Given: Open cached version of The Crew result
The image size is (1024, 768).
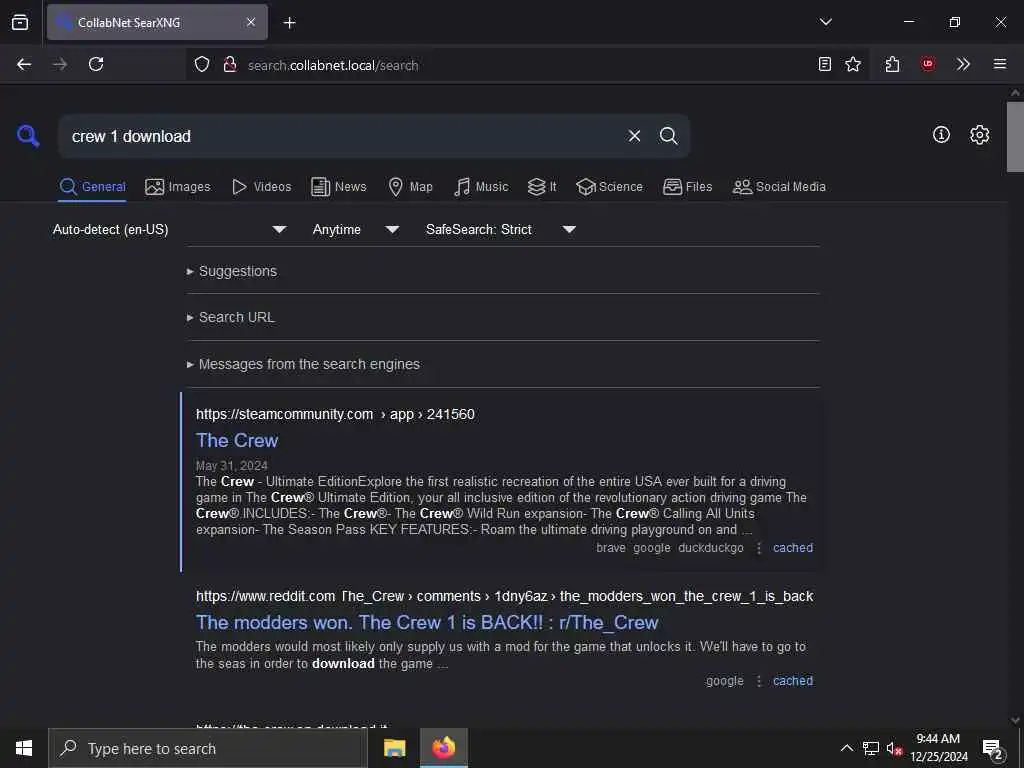Looking at the screenshot, I should 793,548.
